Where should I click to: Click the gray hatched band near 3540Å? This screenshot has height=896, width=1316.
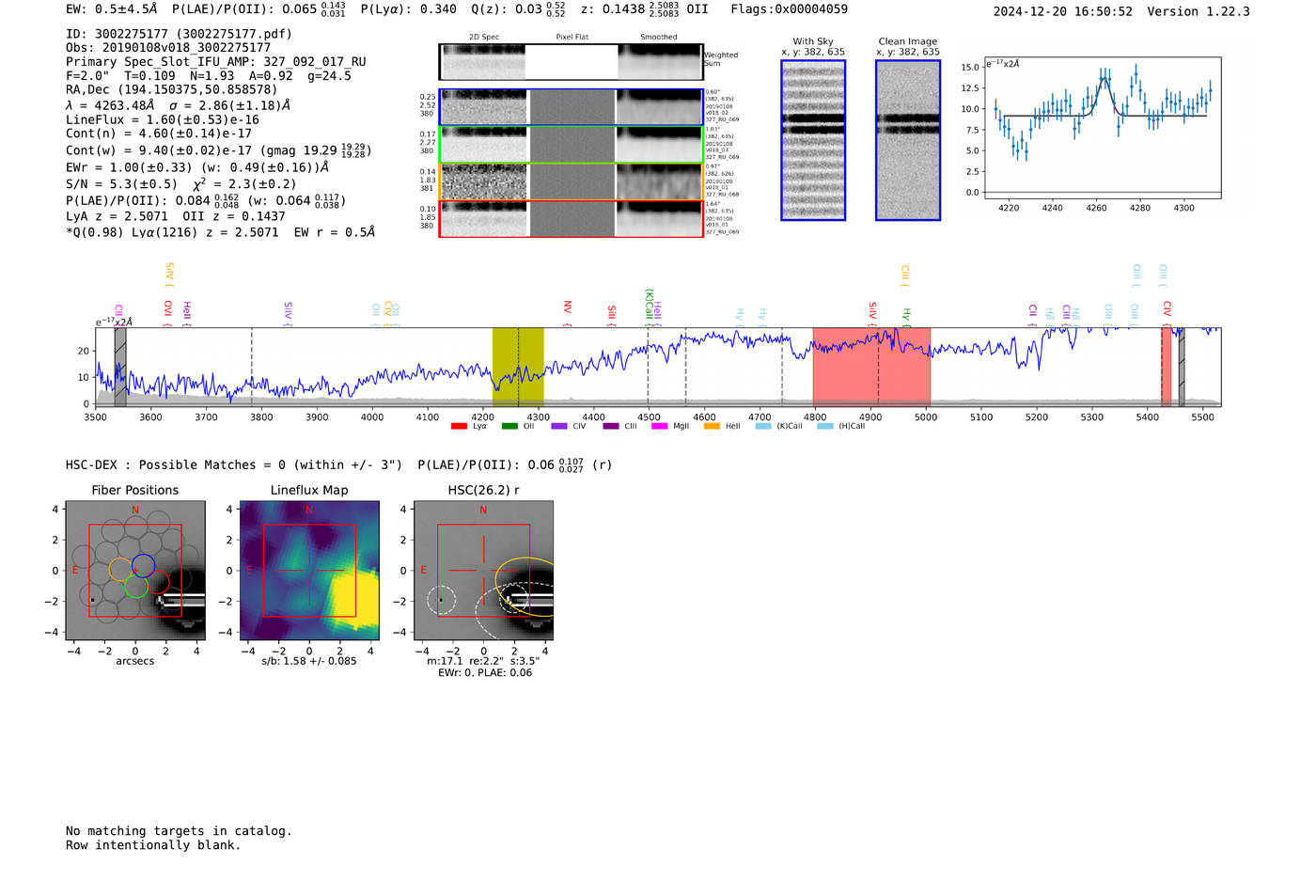pyautogui.click(x=120, y=367)
